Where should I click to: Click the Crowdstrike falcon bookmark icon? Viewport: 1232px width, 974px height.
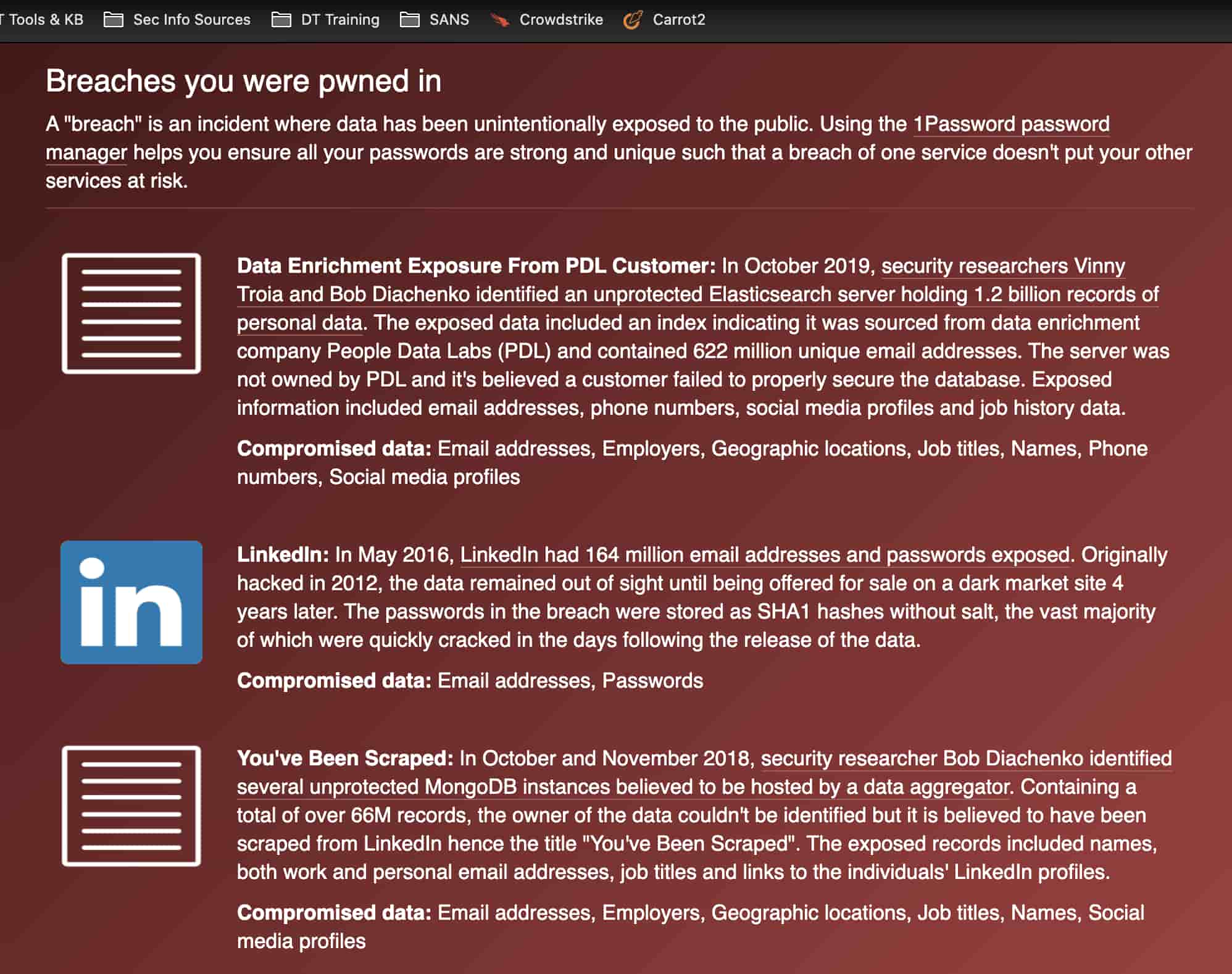pyautogui.click(x=499, y=20)
